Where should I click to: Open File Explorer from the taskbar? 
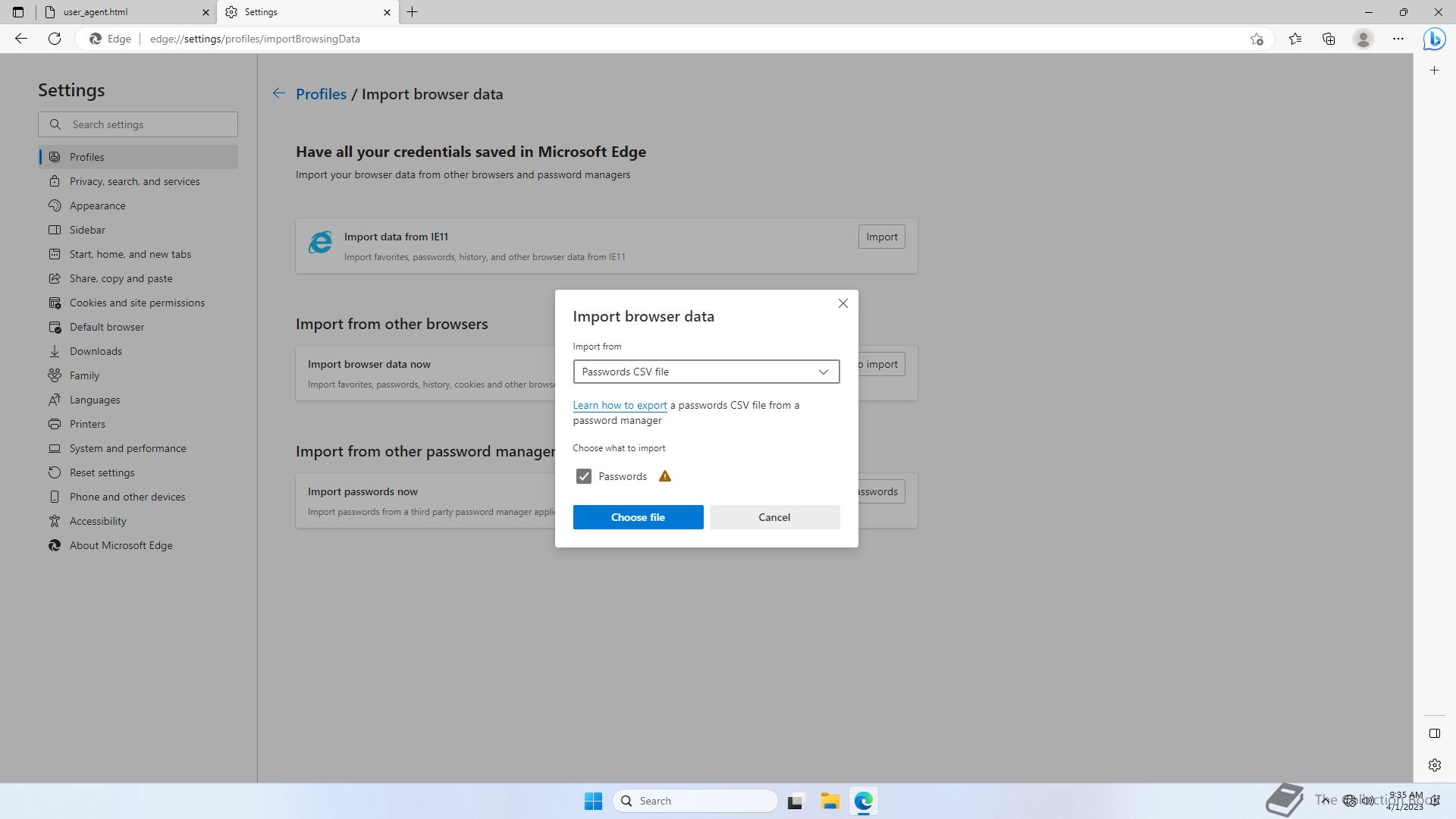coord(830,801)
